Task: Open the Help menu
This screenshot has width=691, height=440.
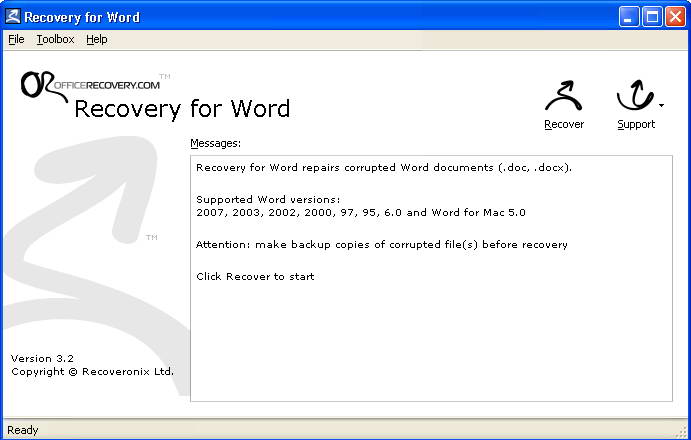Action: click(97, 40)
